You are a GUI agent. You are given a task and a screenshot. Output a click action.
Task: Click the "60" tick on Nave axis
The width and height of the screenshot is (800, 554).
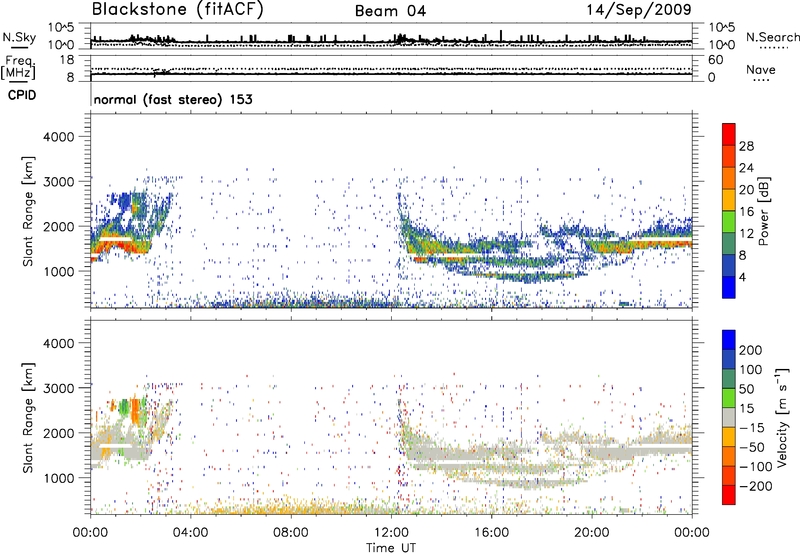point(715,60)
